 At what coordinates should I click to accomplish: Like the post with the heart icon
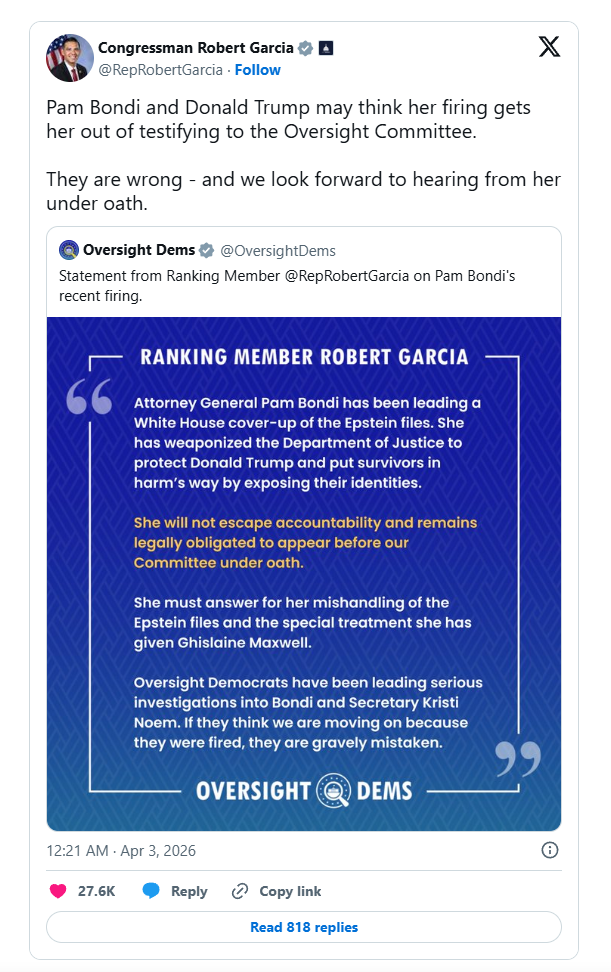click(58, 891)
